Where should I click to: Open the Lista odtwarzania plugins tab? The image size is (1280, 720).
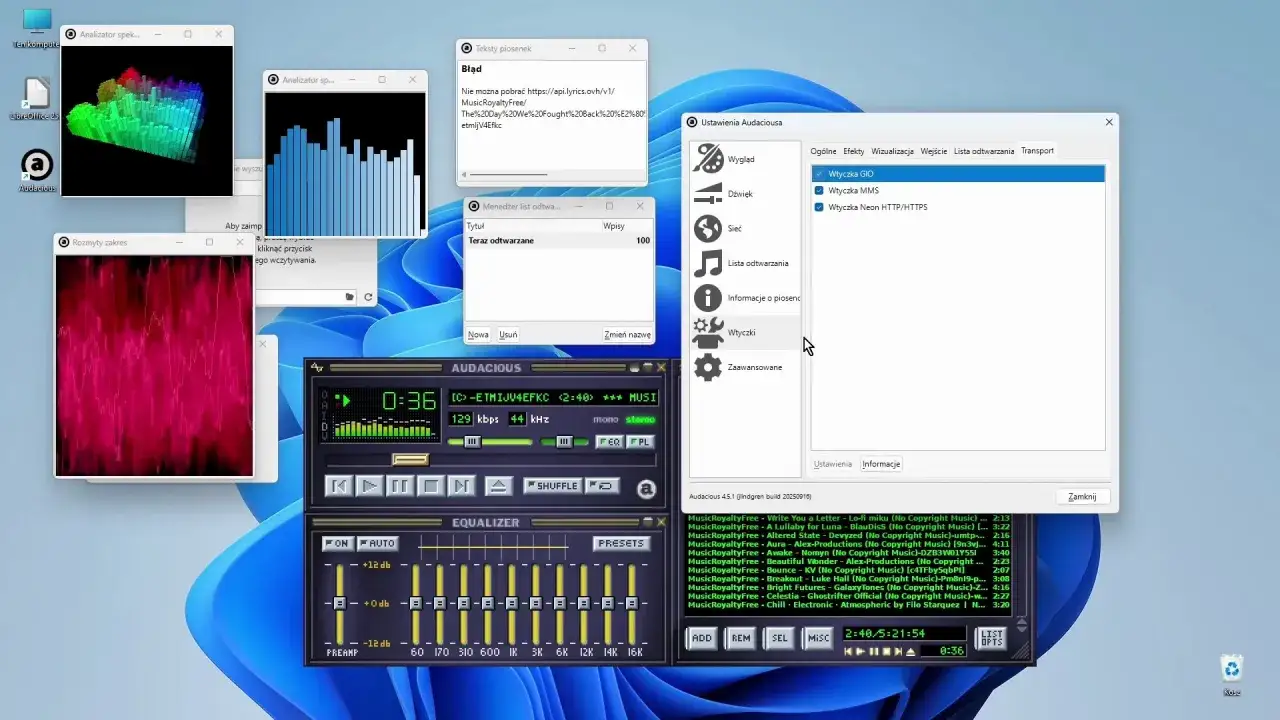click(x=984, y=151)
